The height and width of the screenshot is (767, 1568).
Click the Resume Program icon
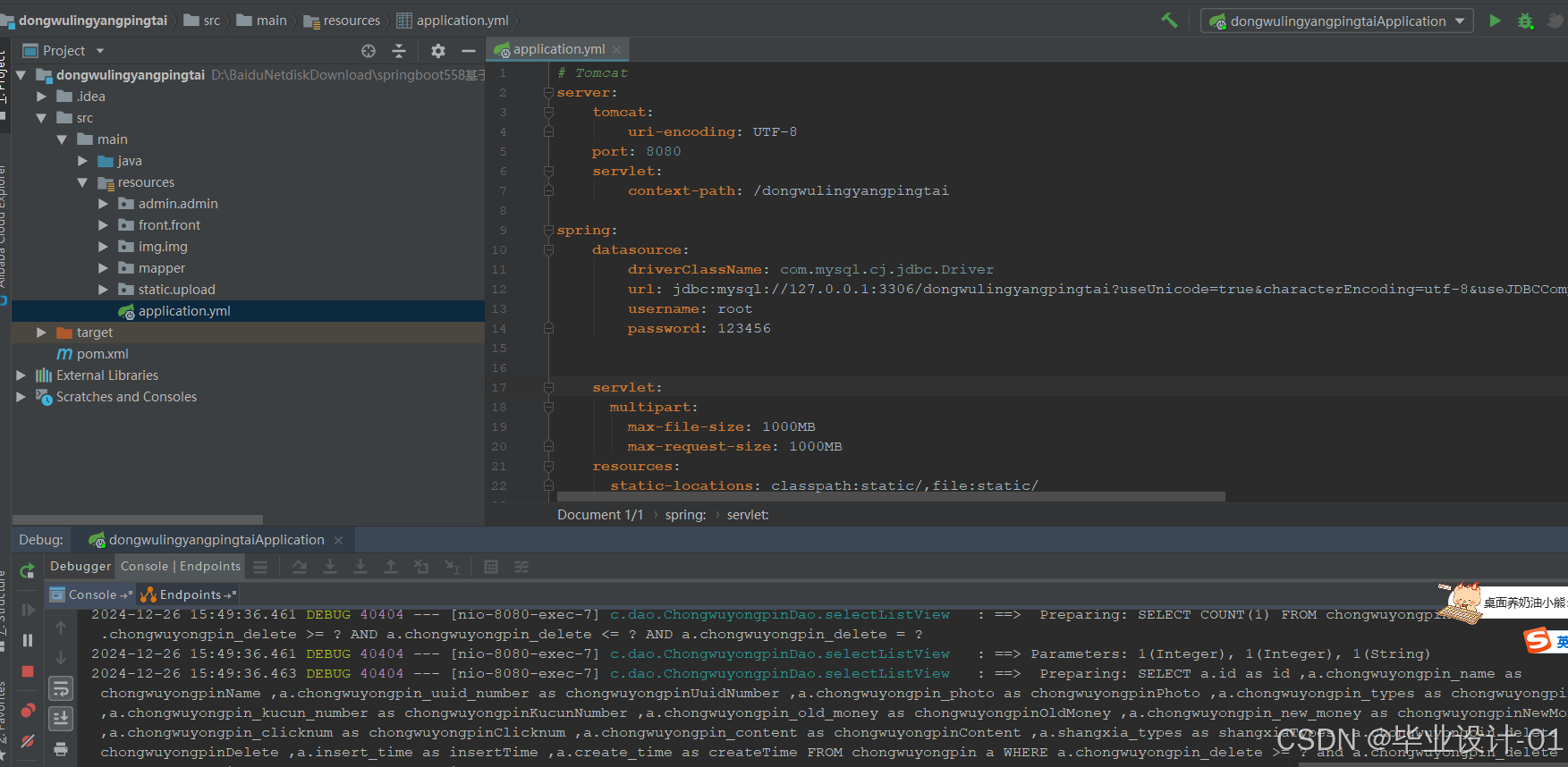[x=28, y=610]
